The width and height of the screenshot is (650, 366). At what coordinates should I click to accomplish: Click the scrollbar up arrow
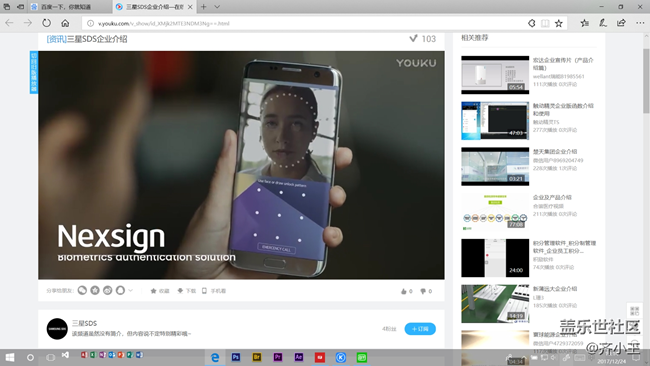pyautogui.click(x=646, y=37)
